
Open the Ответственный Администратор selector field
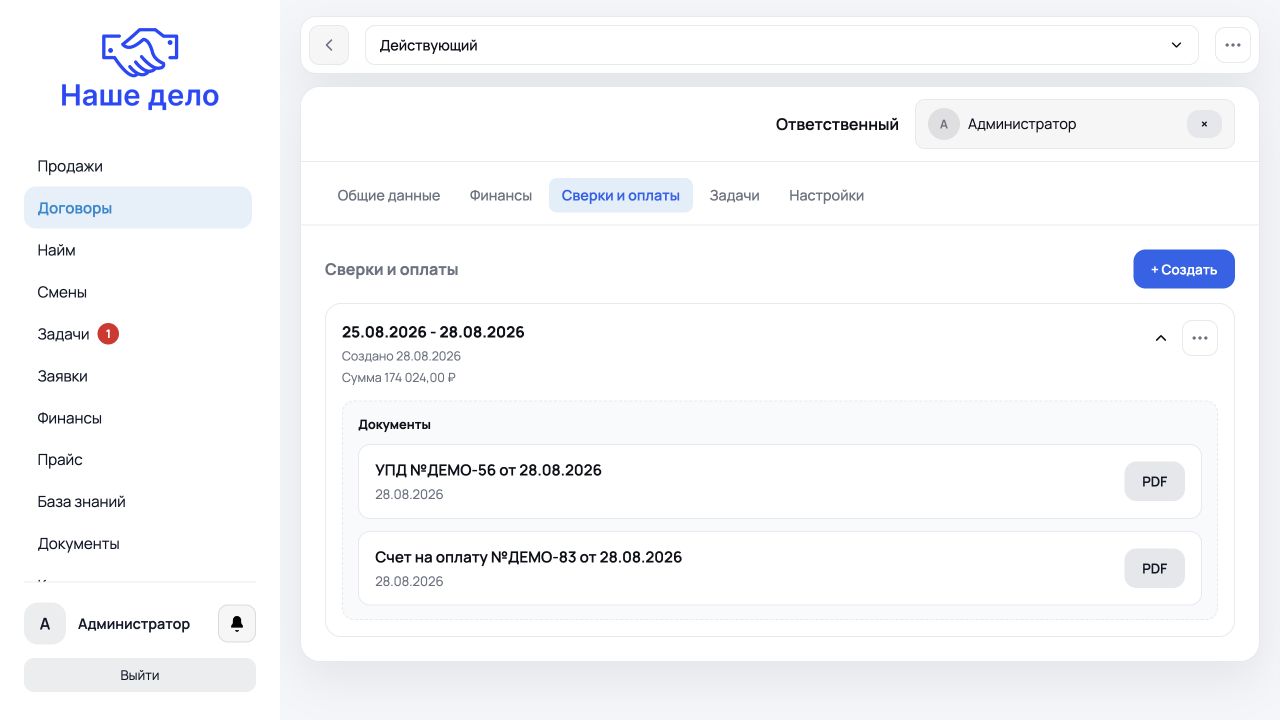pos(1075,124)
